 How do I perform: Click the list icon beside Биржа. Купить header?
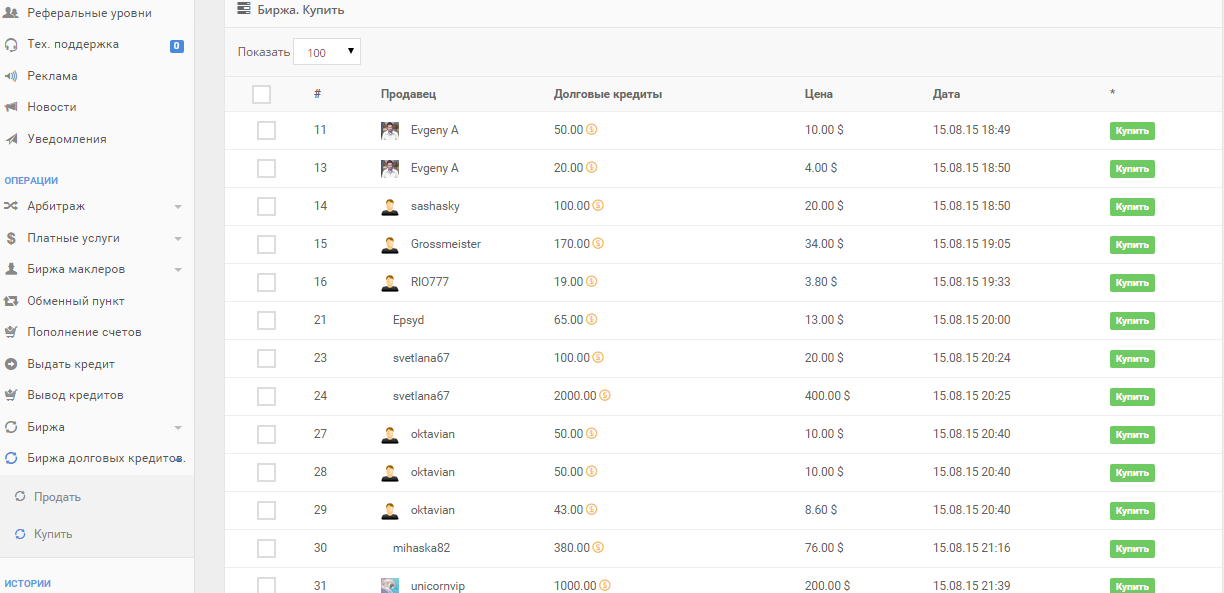coord(244,9)
